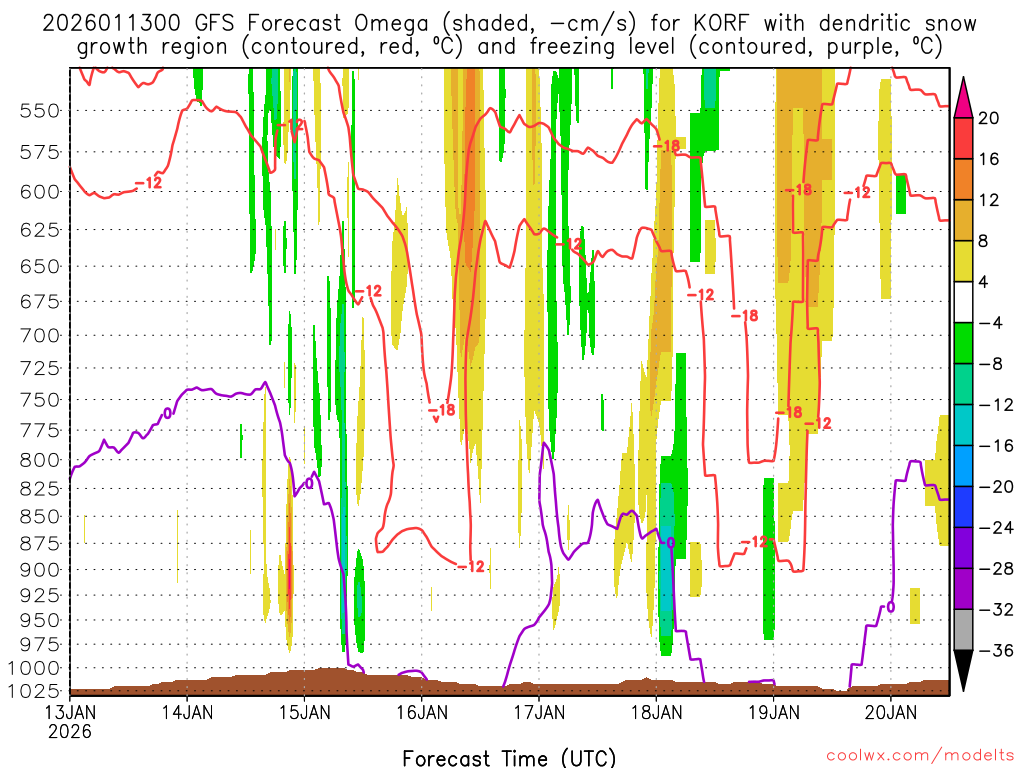Select the red 16 to 20 colorbar swatch
The width and height of the screenshot is (1024, 768).
click(963, 138)
